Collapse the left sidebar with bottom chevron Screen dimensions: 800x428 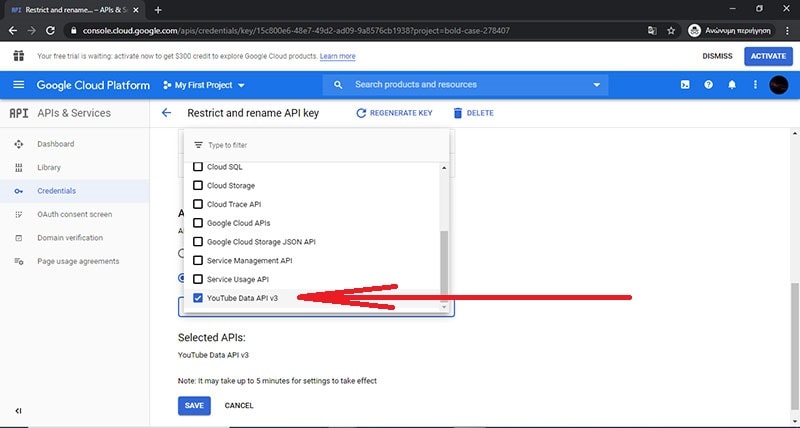tap(19, 411)
